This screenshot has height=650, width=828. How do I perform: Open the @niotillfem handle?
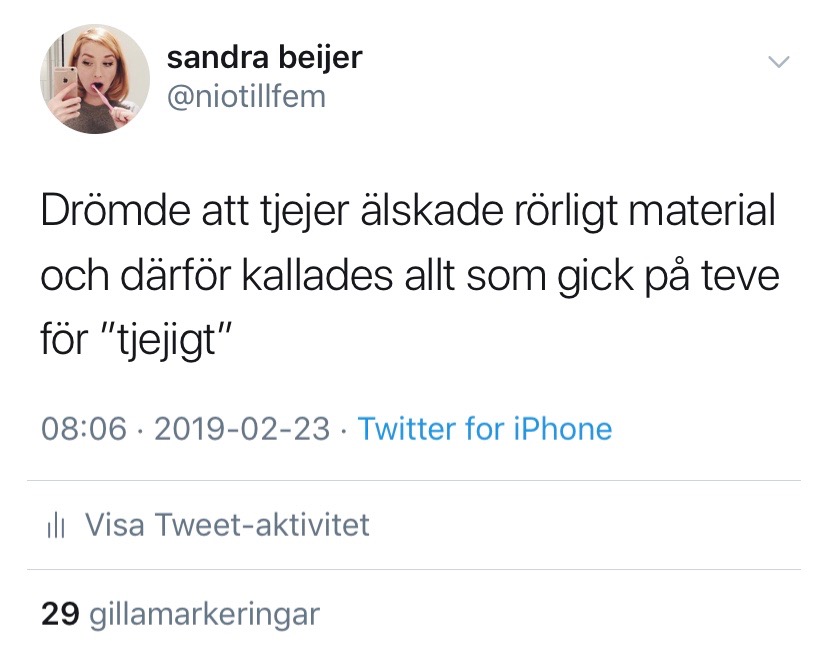click(x=245, y=96)
